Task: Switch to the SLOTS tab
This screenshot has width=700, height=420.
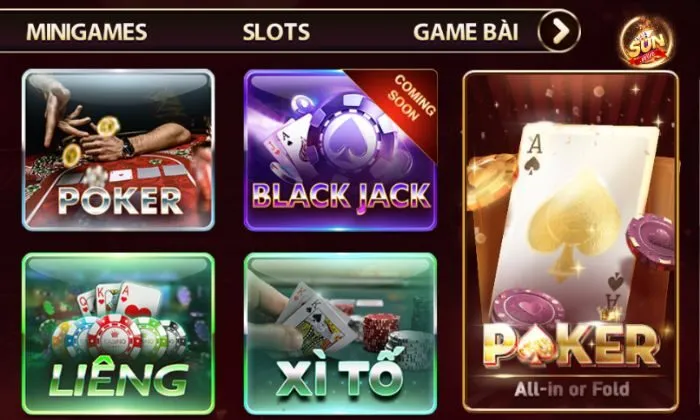Action: click(x=276, y=32)
